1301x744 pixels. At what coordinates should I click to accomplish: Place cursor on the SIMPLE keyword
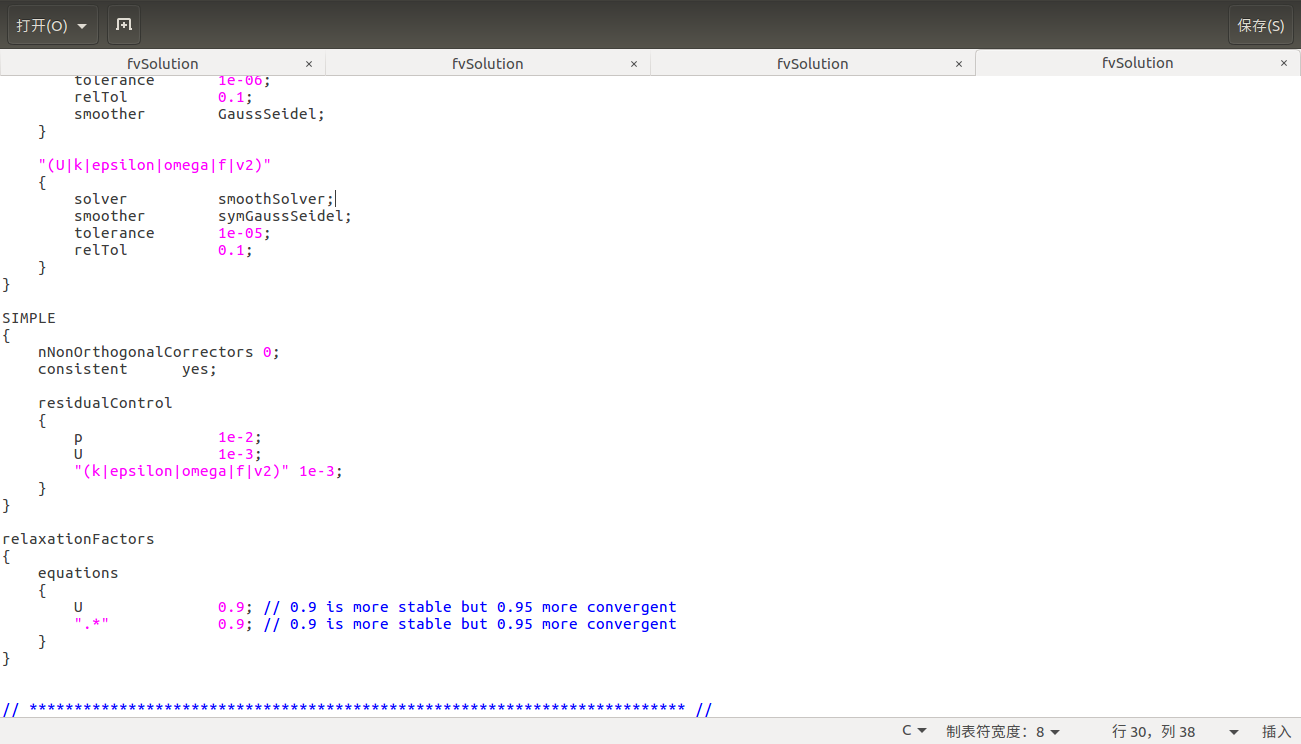(29, 318)
